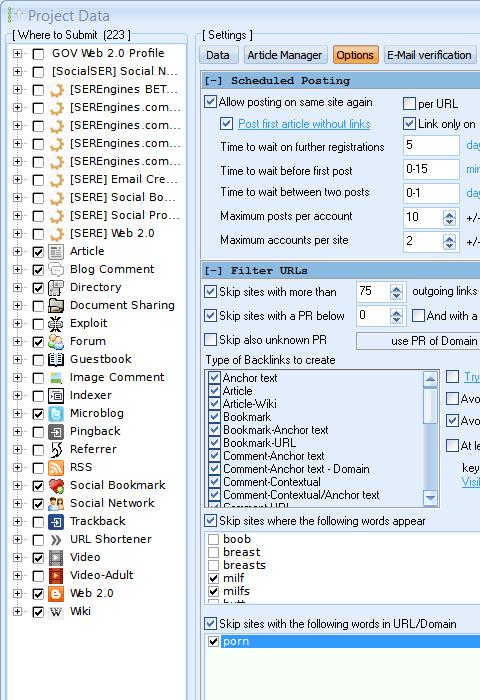Click the Exploit bug icon
480x700 pixels.
point(56,323)
